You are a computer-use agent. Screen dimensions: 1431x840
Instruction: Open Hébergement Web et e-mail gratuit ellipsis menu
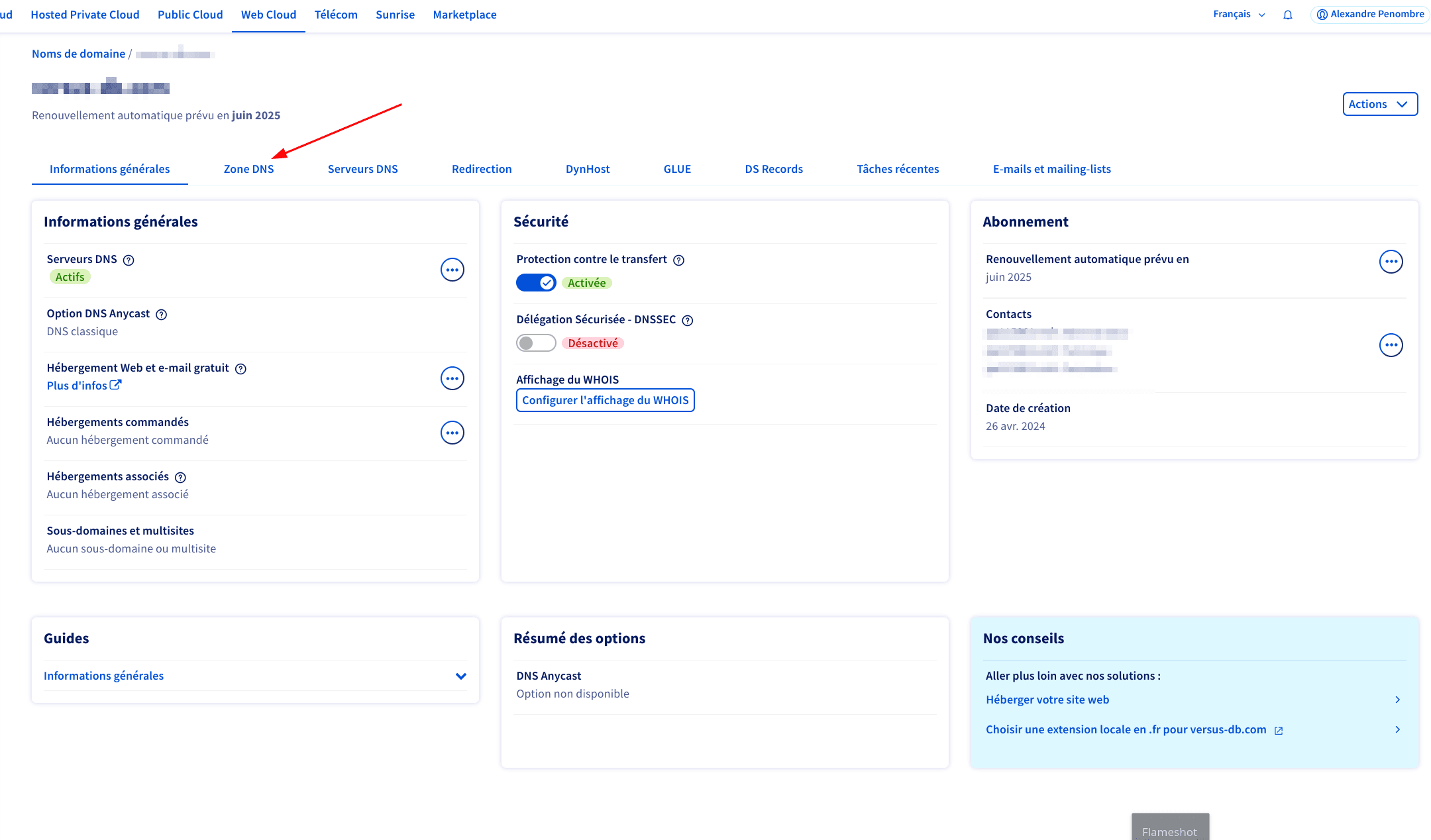point(452,378)
